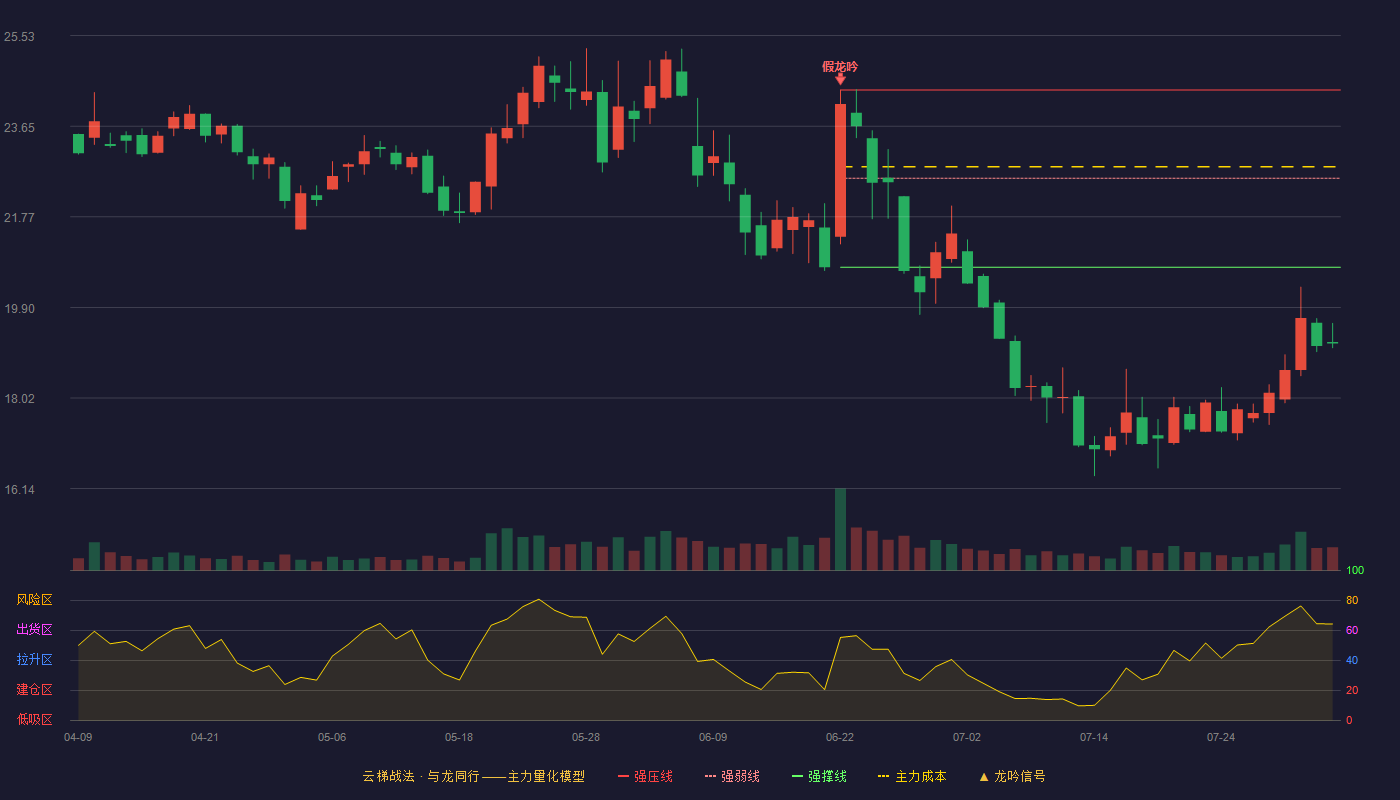The width and height of the screenshot is (1400, 800).
Task: Click the 出货区 zone label
Action: 34,630
